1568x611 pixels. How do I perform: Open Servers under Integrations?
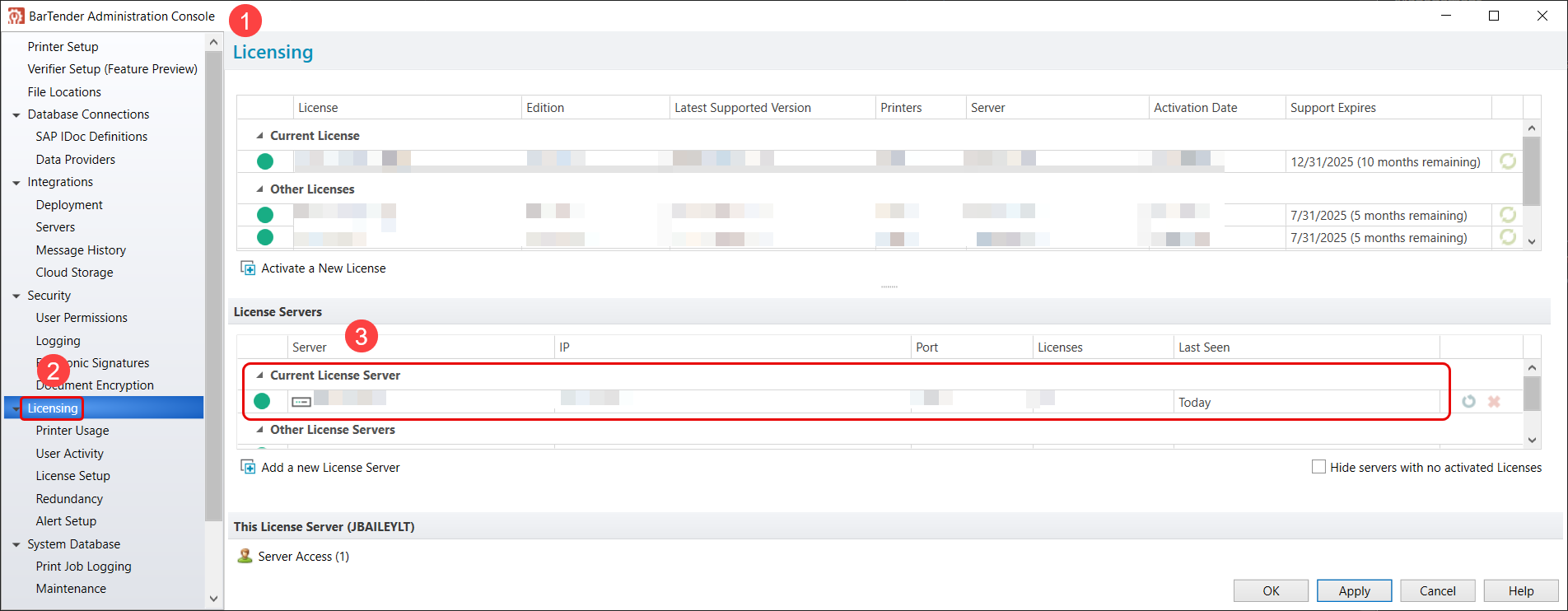click(55, 227)
